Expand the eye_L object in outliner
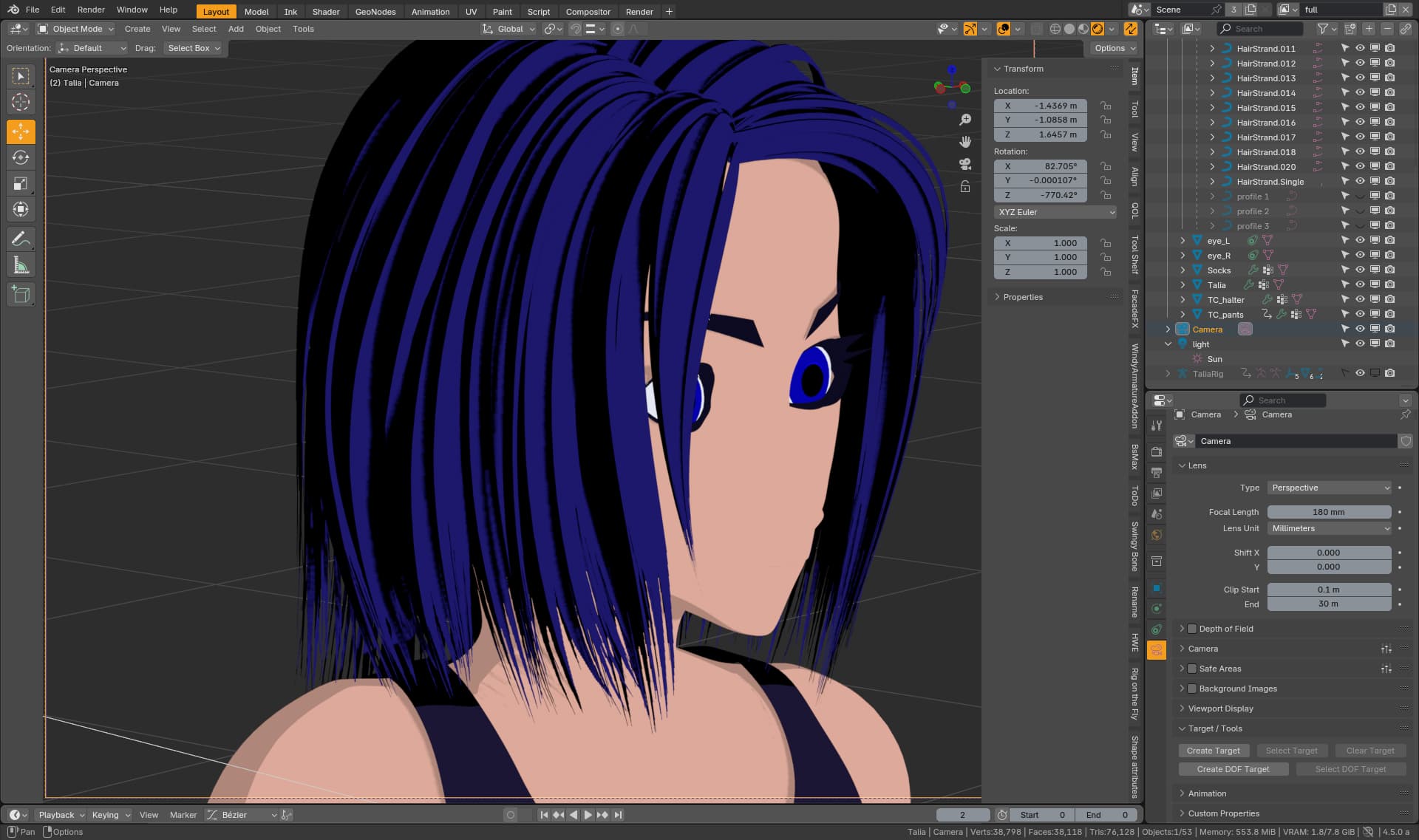This screenshot has height=840, width=1419. [1182, 240]
